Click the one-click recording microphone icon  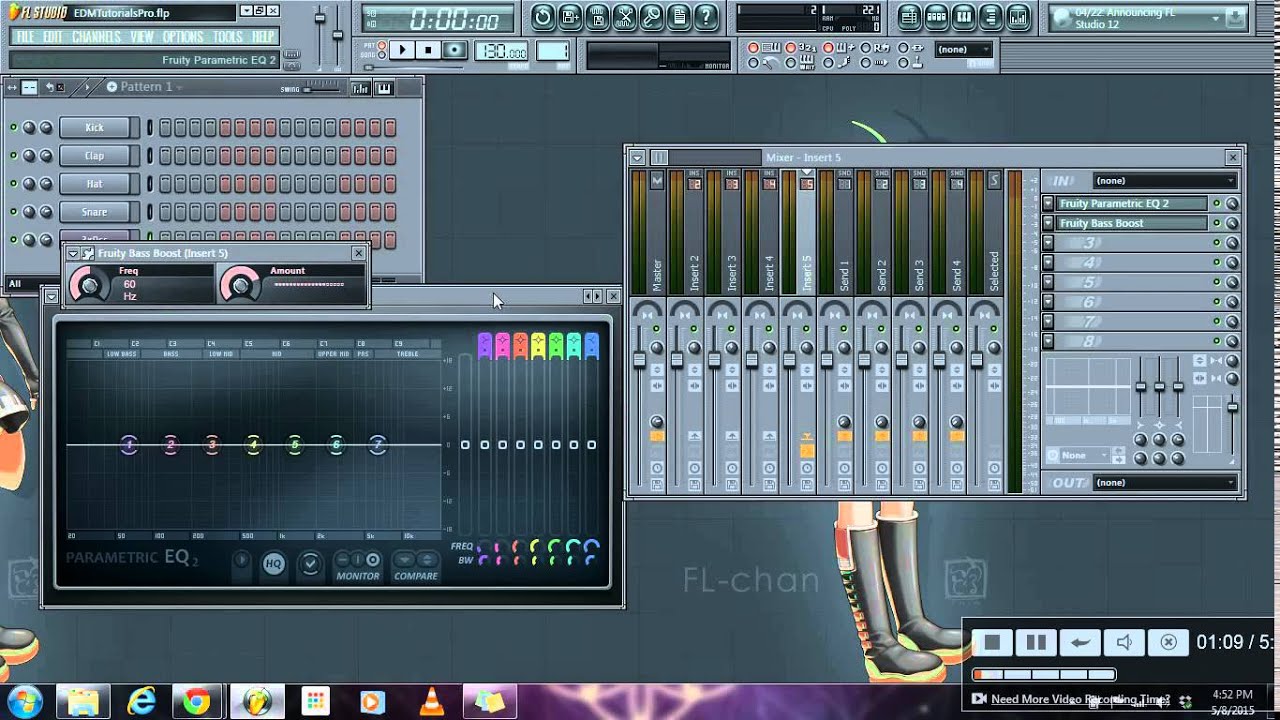[651, 16]
